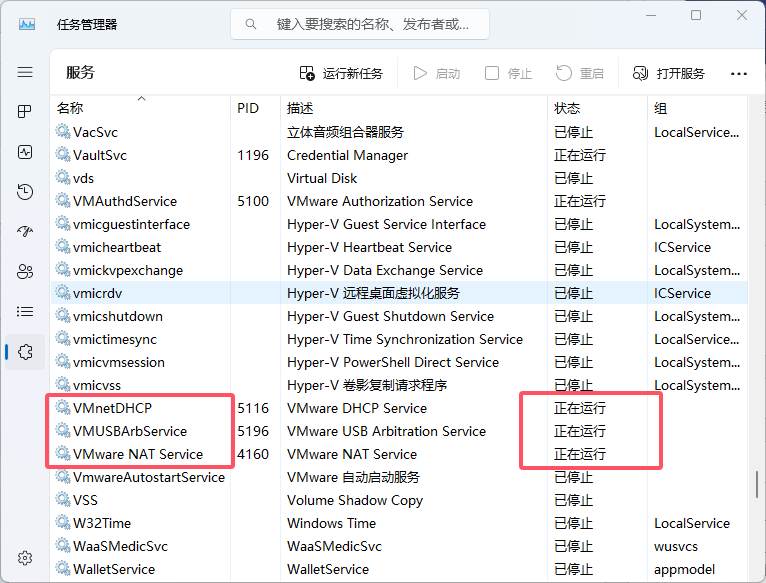
Task: Select the VMAuthdService row
Action: 399,201
